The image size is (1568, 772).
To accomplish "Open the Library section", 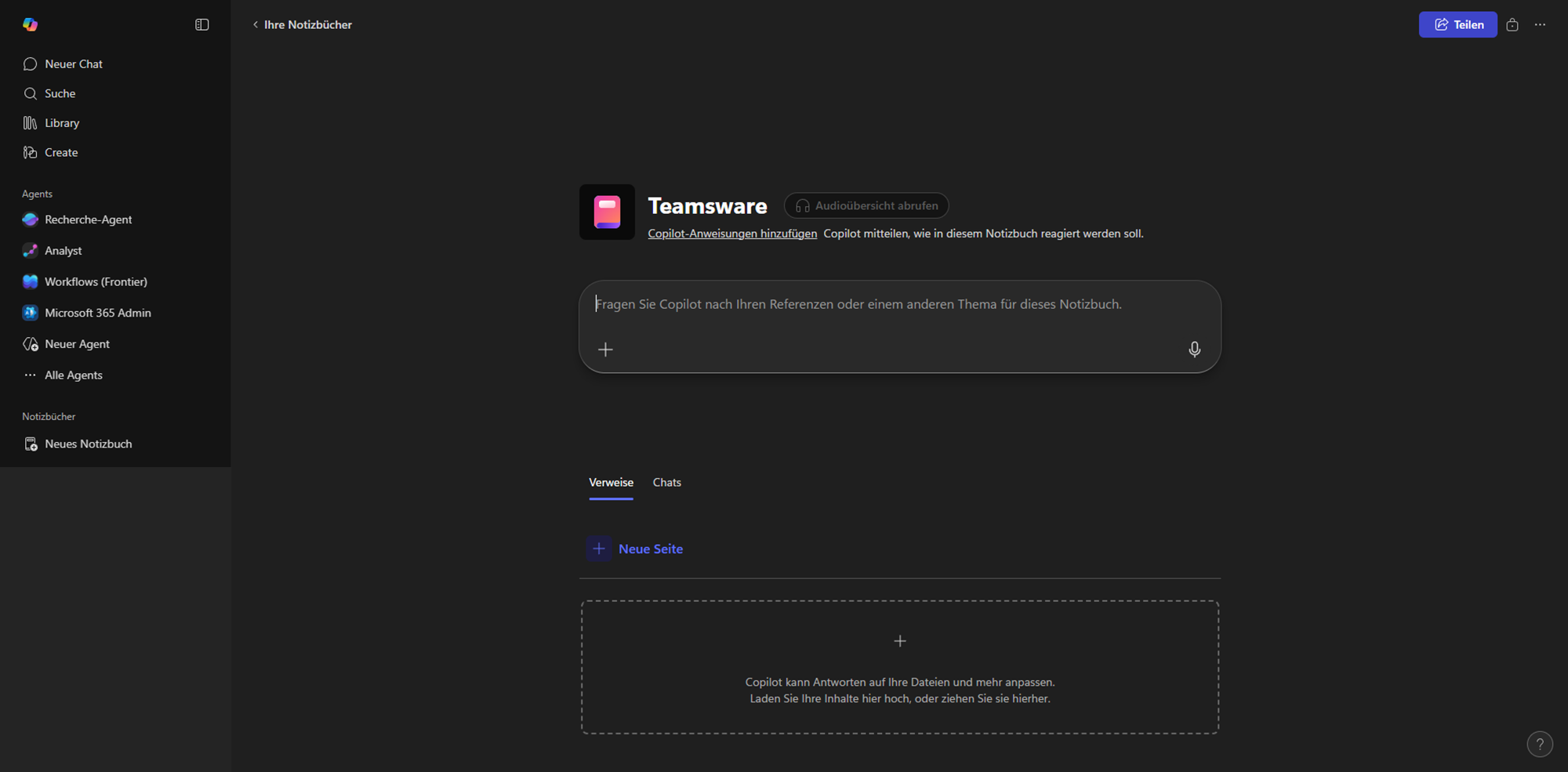I will 61,123.
